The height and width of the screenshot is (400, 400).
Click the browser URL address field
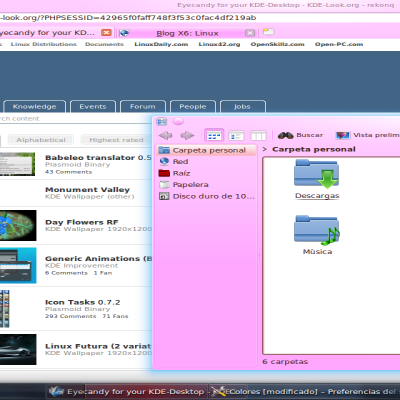tap(200, 18)
